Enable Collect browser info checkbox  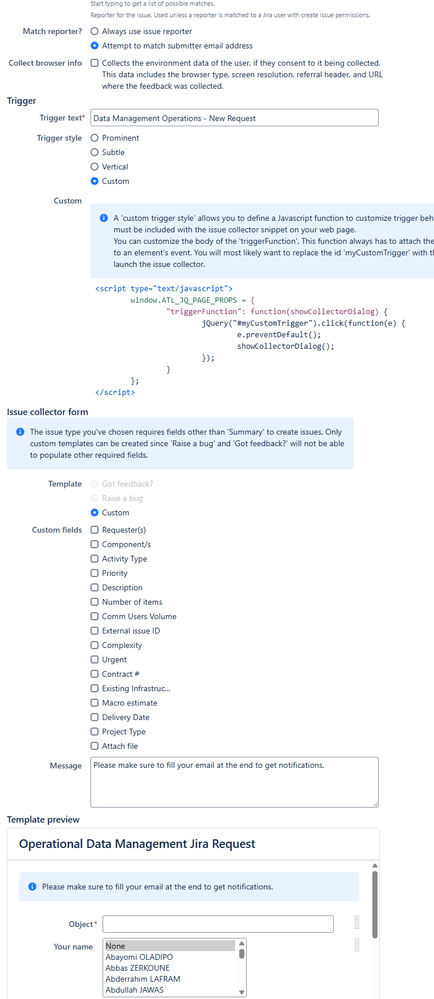pyautogui.click(x=95, y=63)
